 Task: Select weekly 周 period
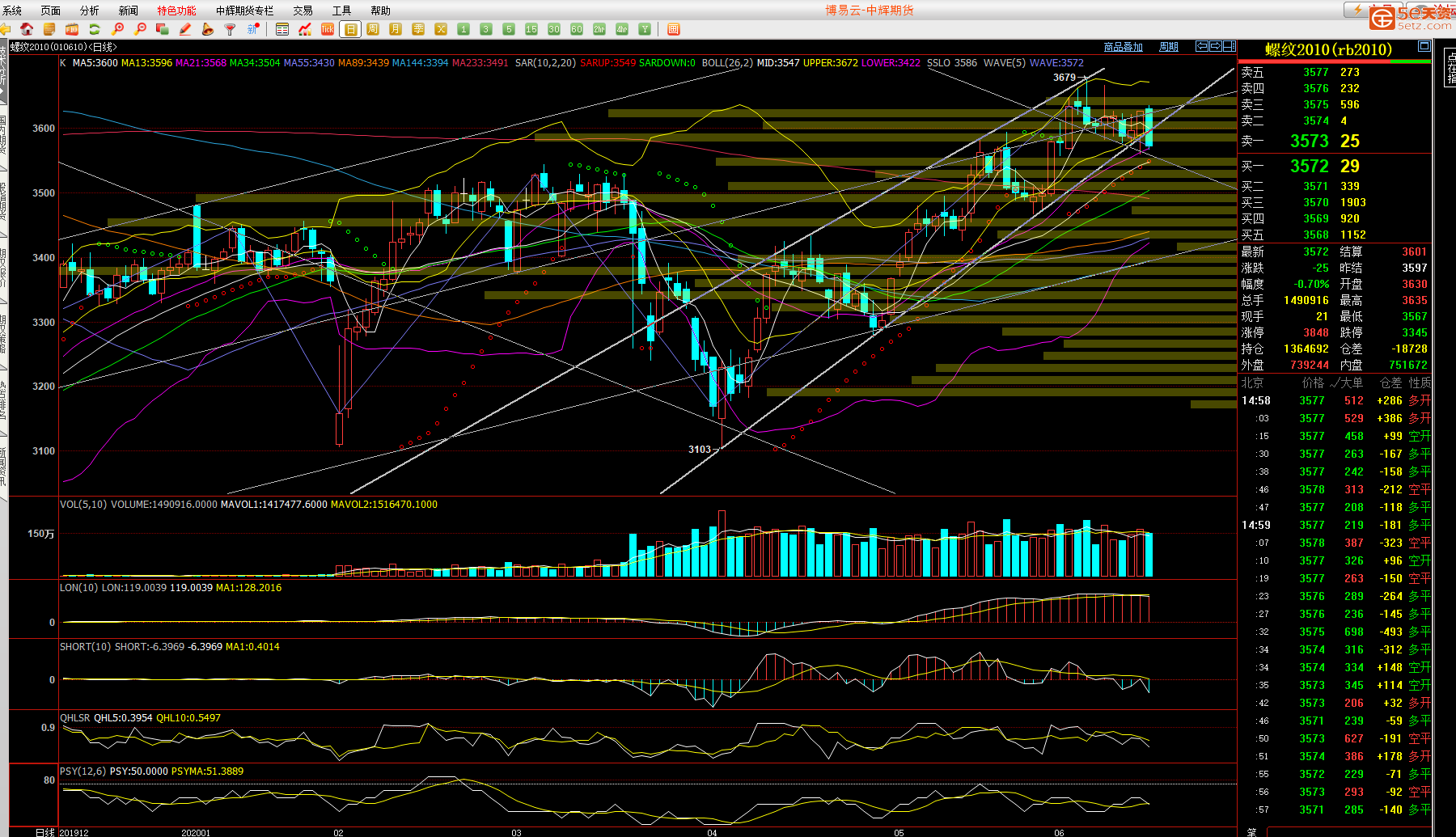tap(373, 29)
